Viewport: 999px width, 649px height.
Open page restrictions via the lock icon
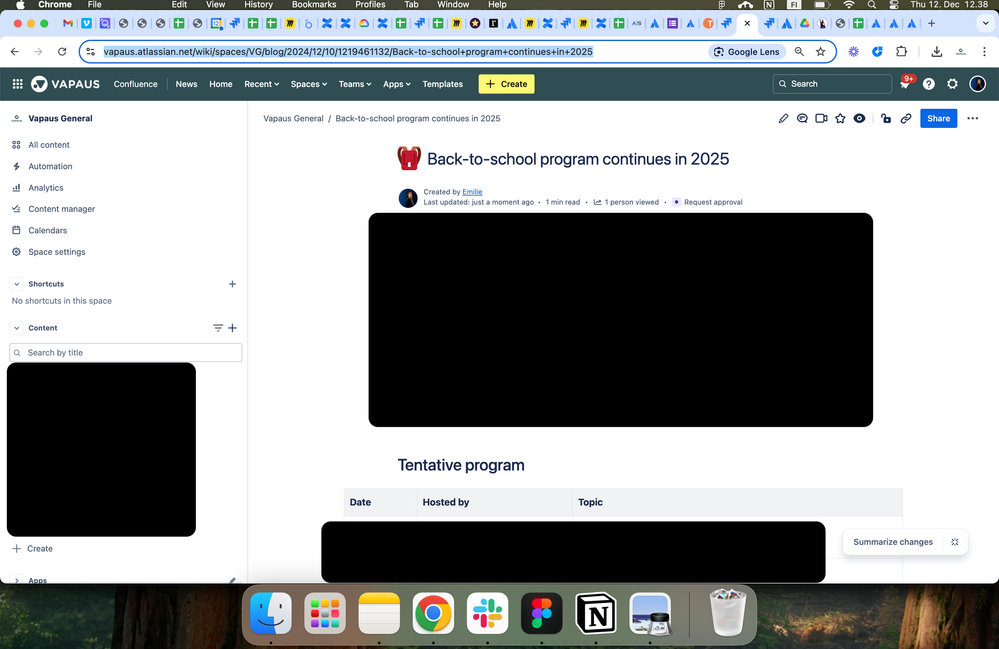point(885,118)
